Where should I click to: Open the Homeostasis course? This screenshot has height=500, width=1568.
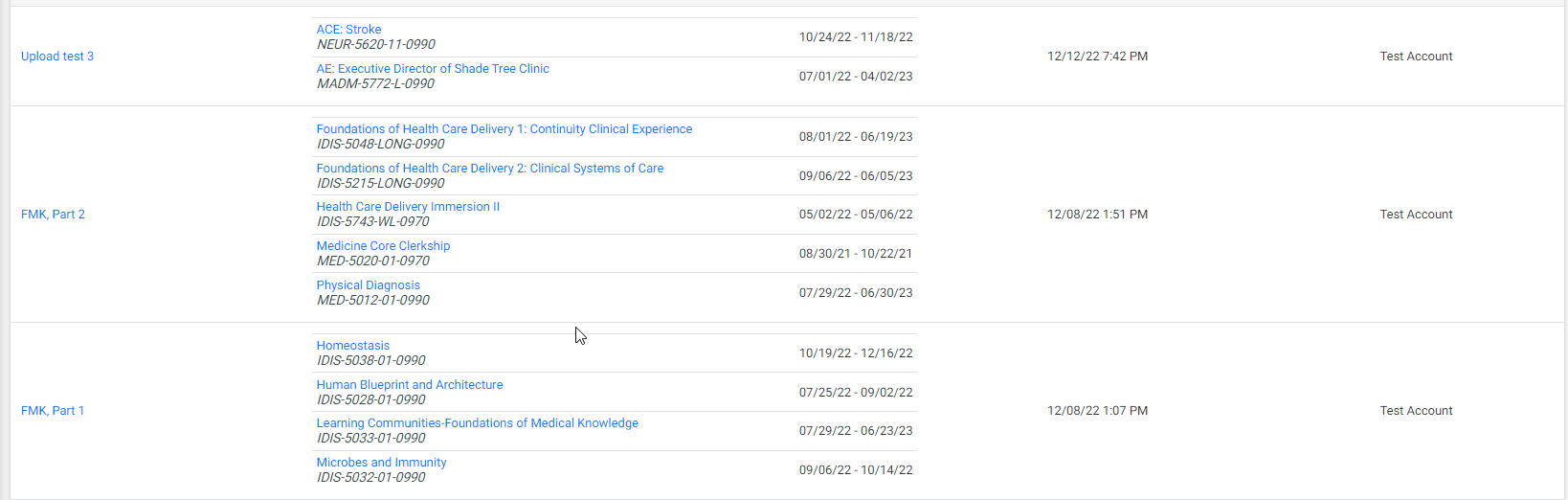[353, 346]
